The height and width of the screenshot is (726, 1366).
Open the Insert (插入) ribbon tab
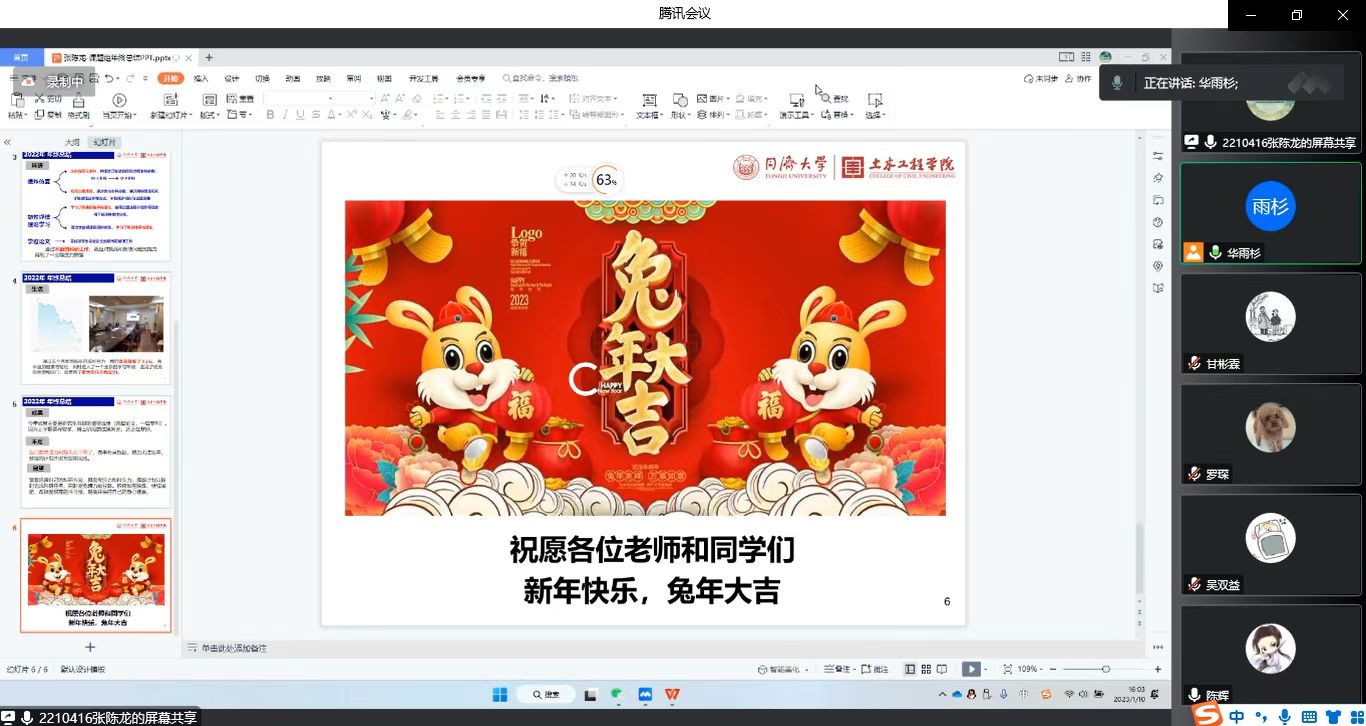[x=201, y=78]
